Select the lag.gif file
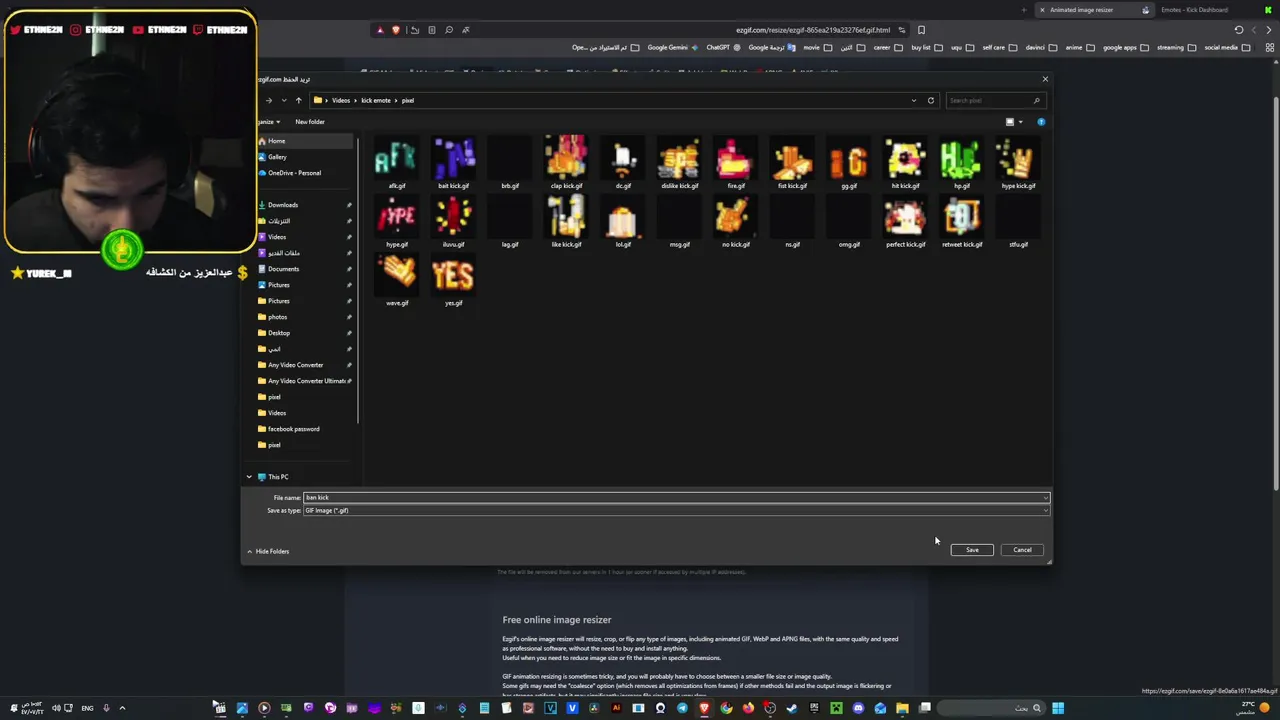The width and height of the screenshot is (1280, 720). click(x=510, y=222)
